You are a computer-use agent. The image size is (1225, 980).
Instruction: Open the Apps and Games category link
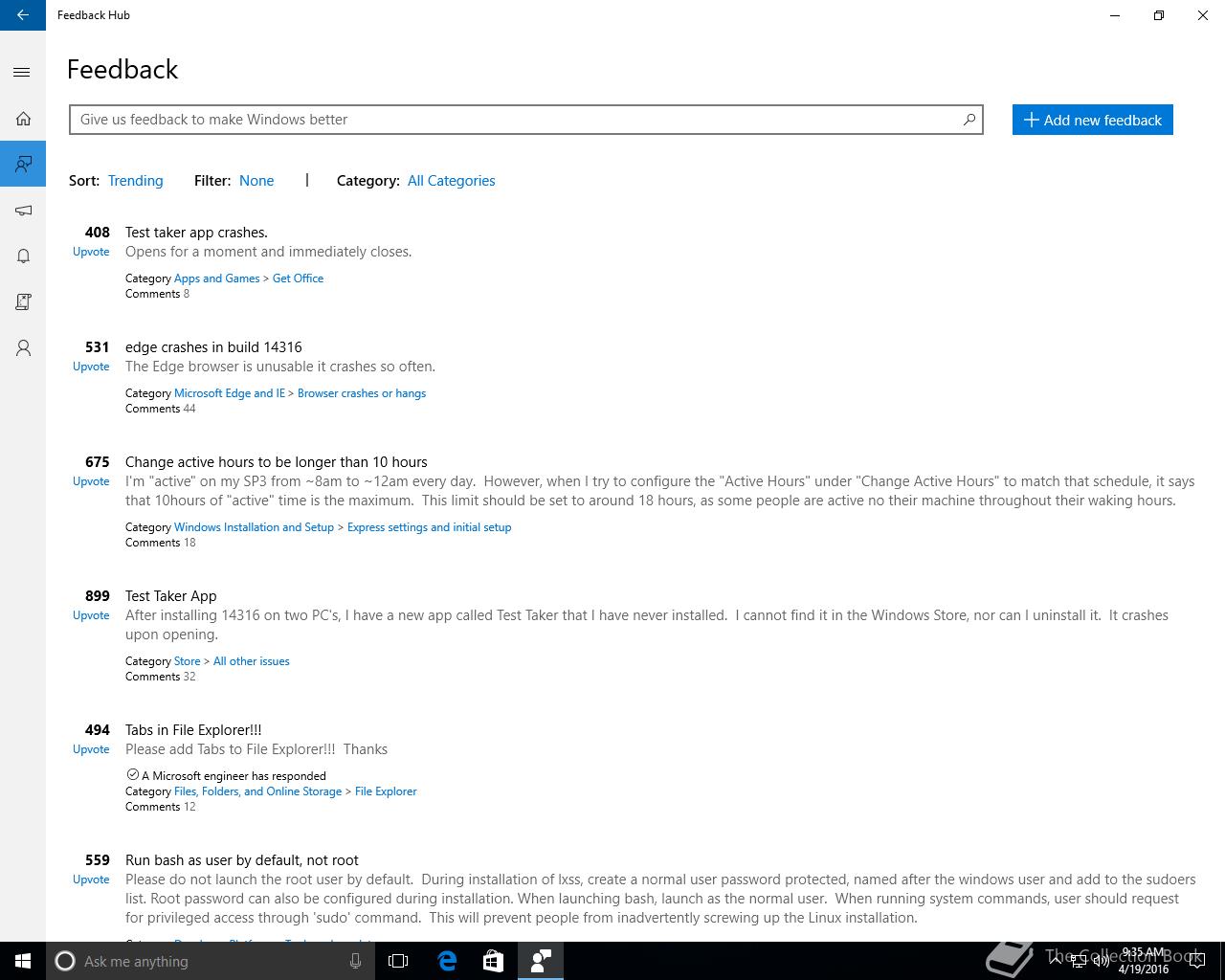click(x=217, y=278)
